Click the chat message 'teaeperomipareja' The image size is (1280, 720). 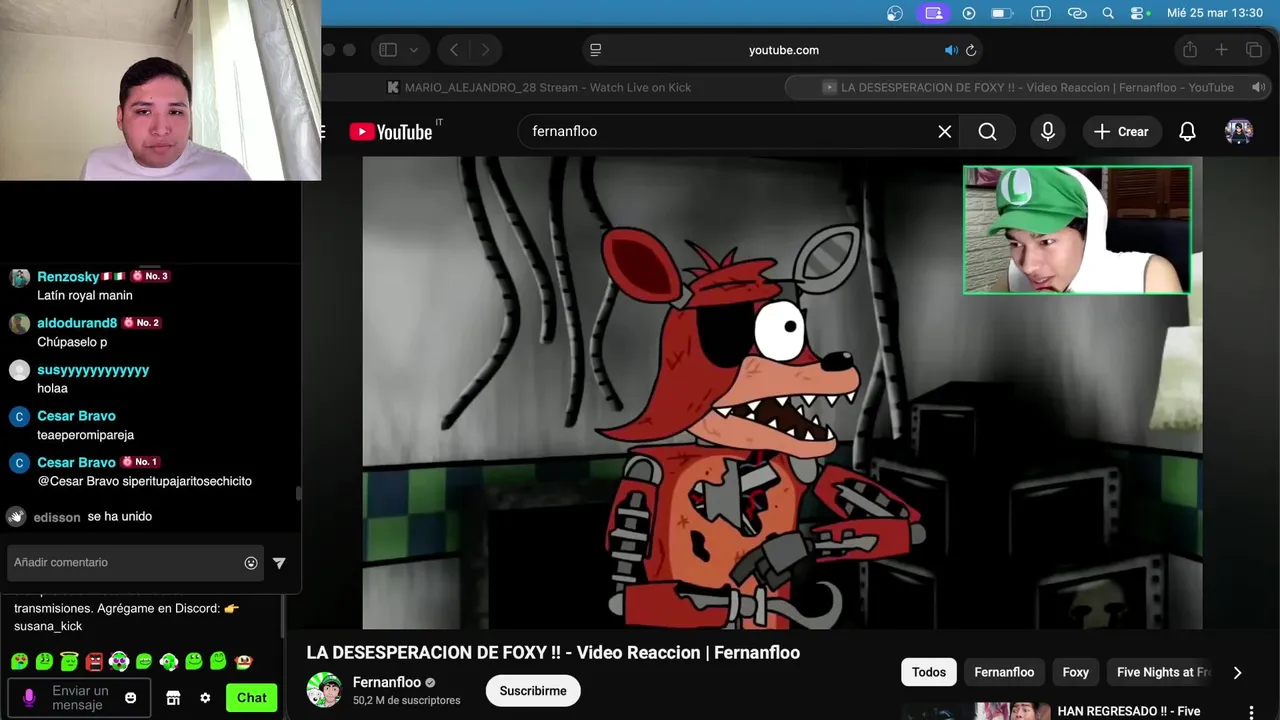tap(85, 435)
